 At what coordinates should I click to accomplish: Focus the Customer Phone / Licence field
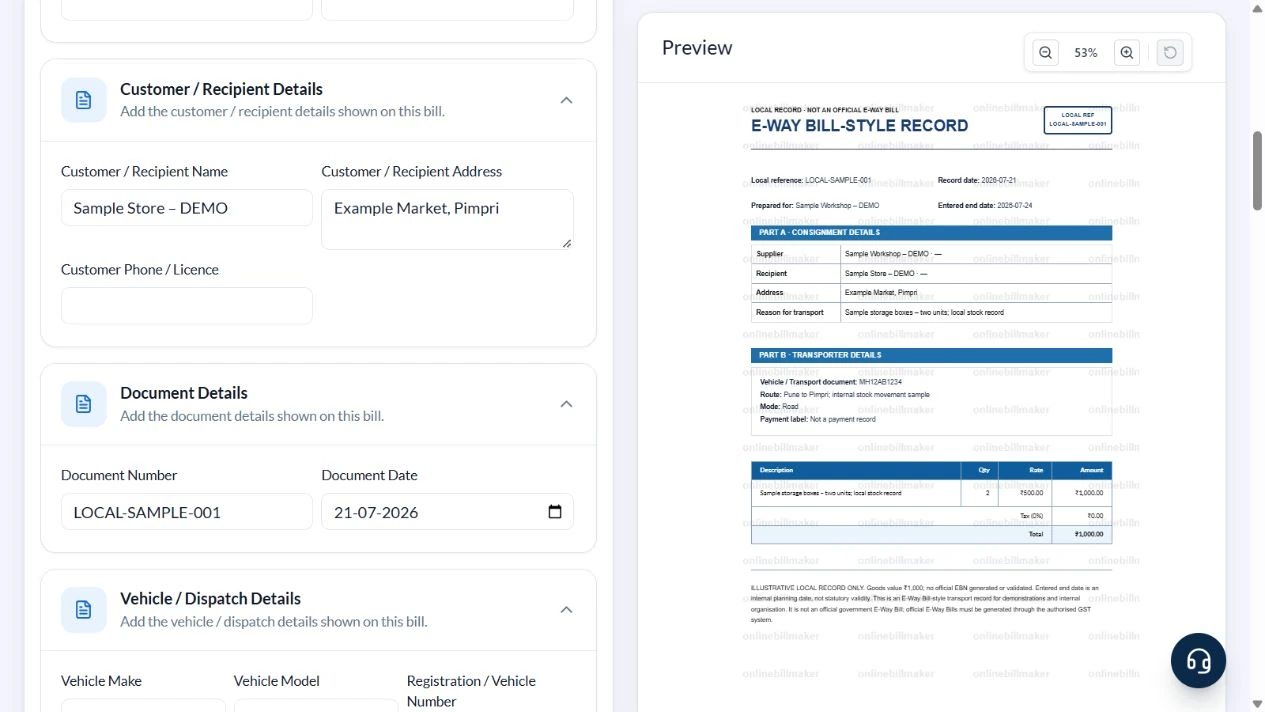[x=187, y=306]
